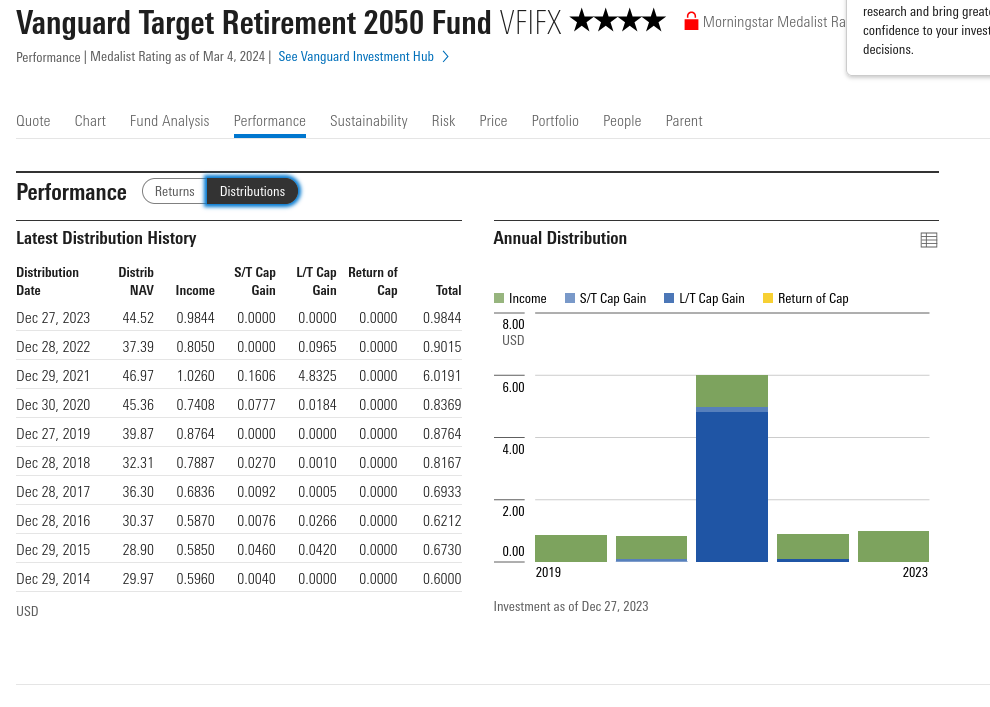This screenshot has height=707, width=990.
Task: Click the Dec 28, 2018 date cell
Action: [x=53, y=463]
